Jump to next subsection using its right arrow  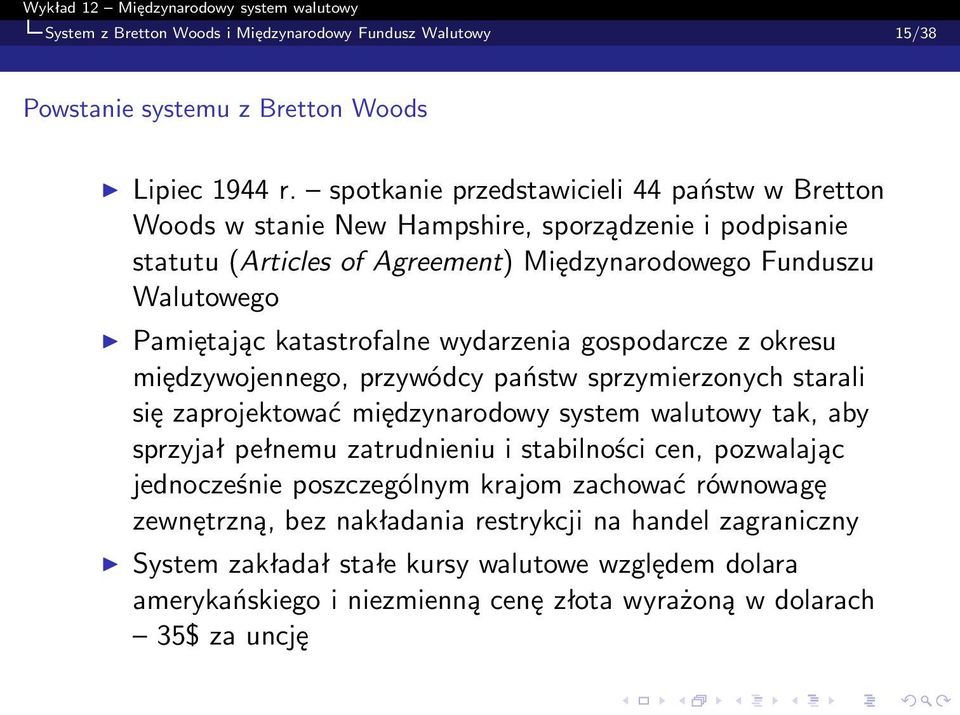[x=775, y=701]
